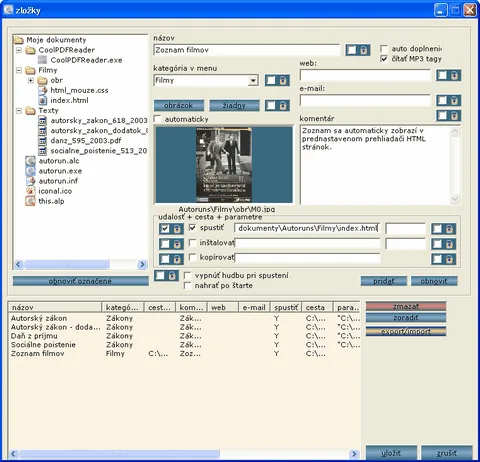
Task: Tick the automaticky checkbox
Action: tap(157, 119)
